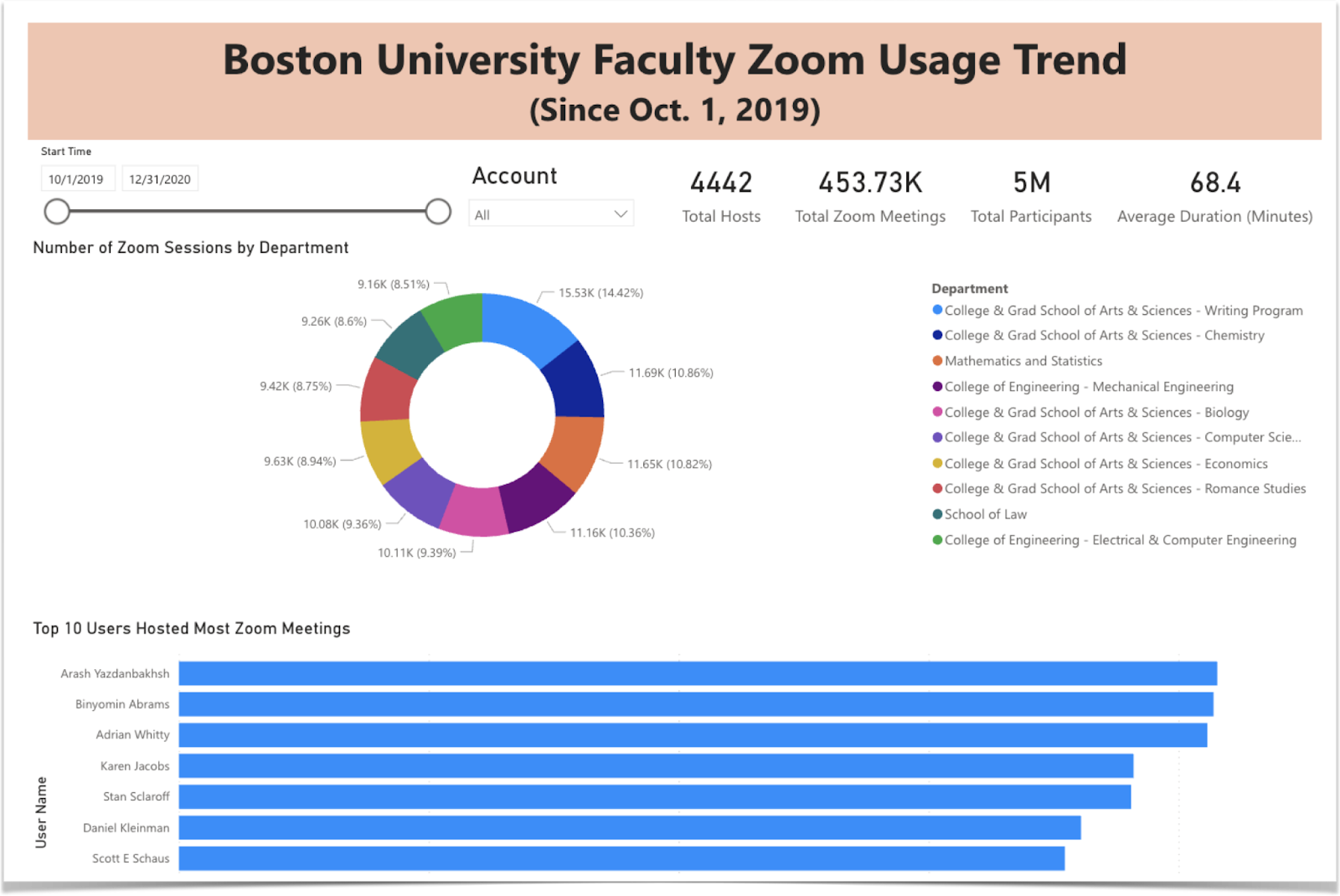1340x896 pixels.
Task: Click the right handle of Start Time slider
Action: tap(438, 212)
